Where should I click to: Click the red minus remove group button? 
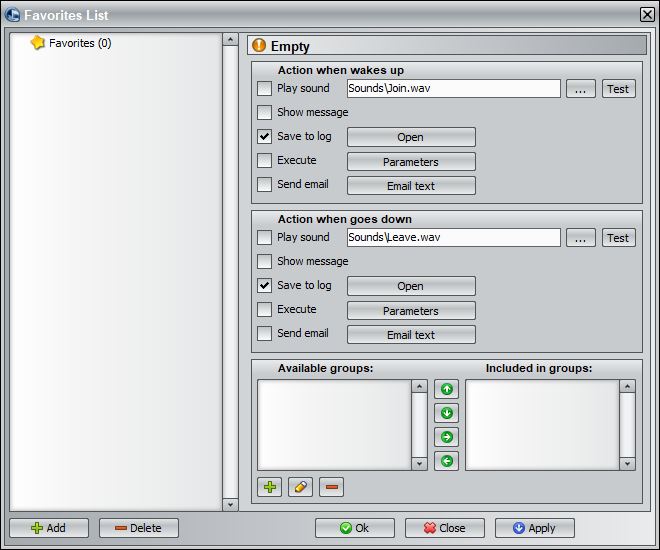point(332,487)
